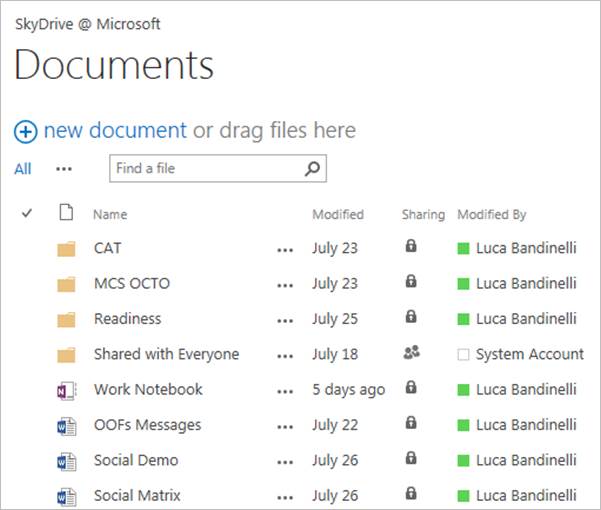Open the ellipsis menu for CAT
The width and height of the screenshot is (601, 510).
(285, 251)
